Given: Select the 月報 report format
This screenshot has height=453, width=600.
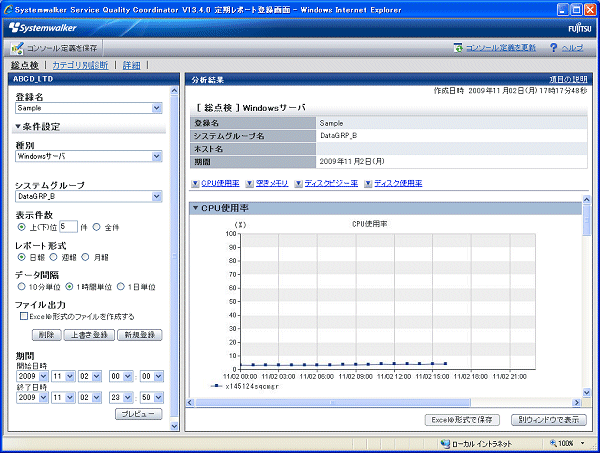Looking at the screenshot, I should pyautogui.click(x=85, y=257).
